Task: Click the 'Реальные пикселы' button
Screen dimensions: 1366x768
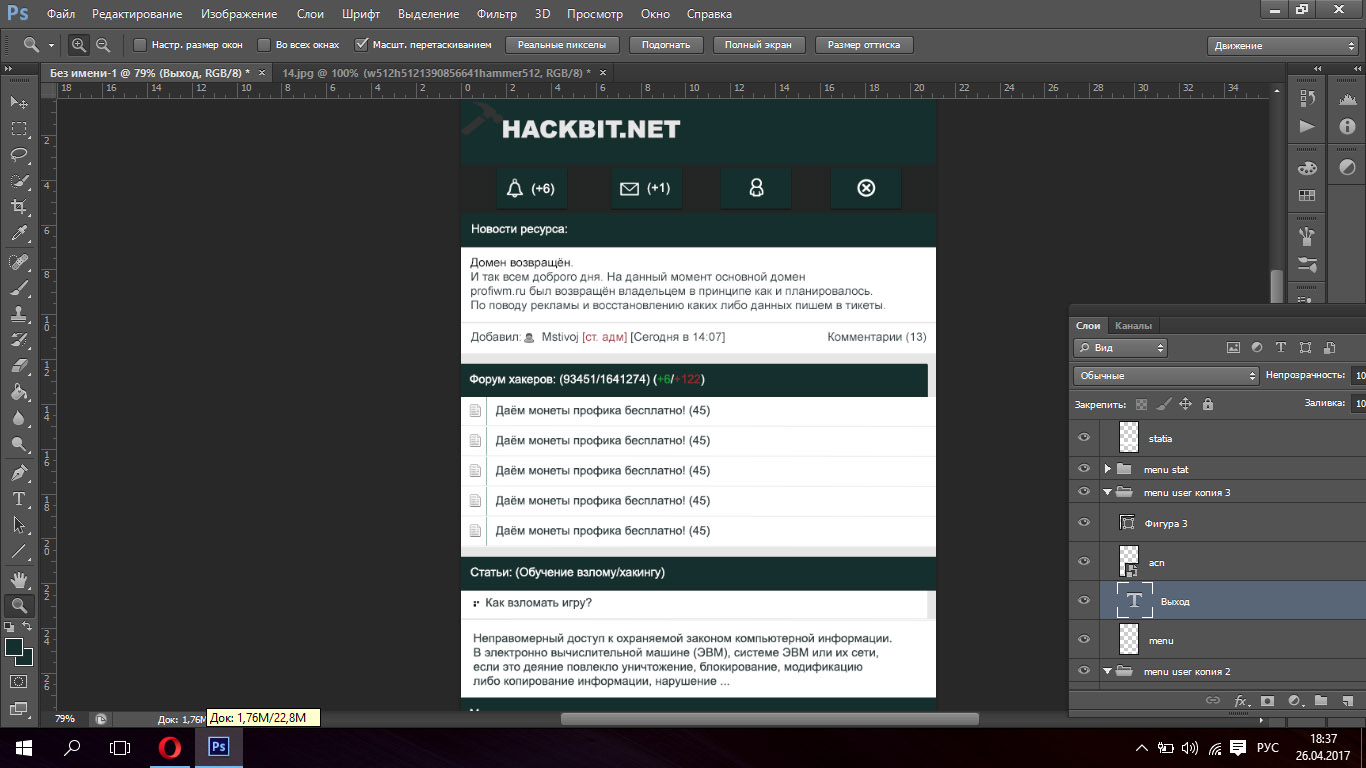Action: (562, 45)
